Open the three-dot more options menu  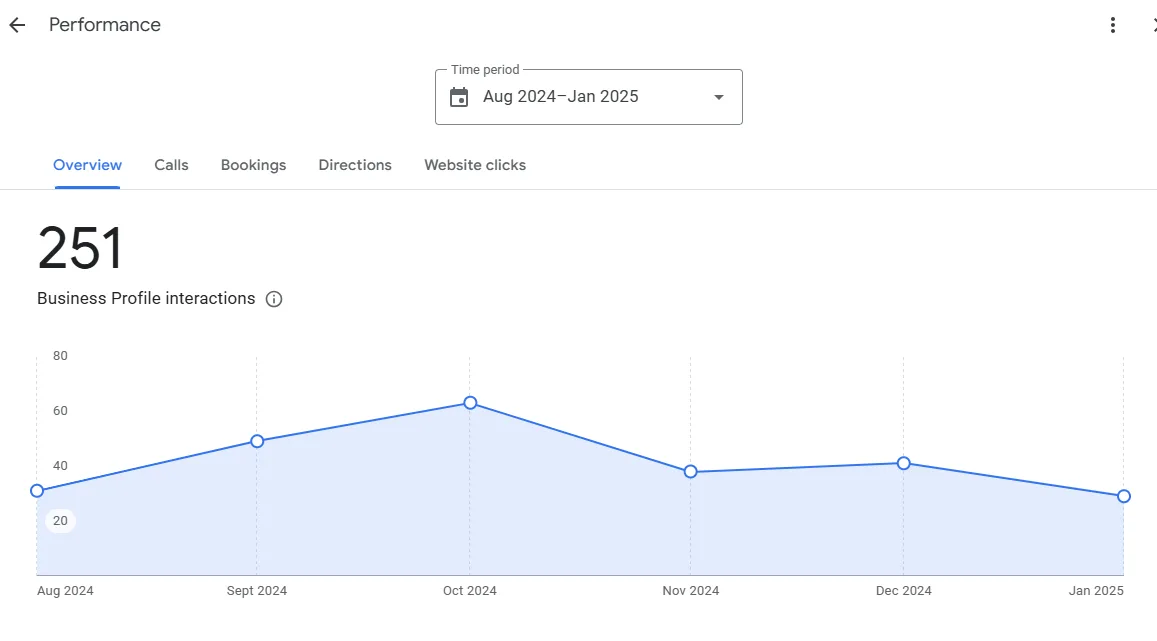[1113, 25]
